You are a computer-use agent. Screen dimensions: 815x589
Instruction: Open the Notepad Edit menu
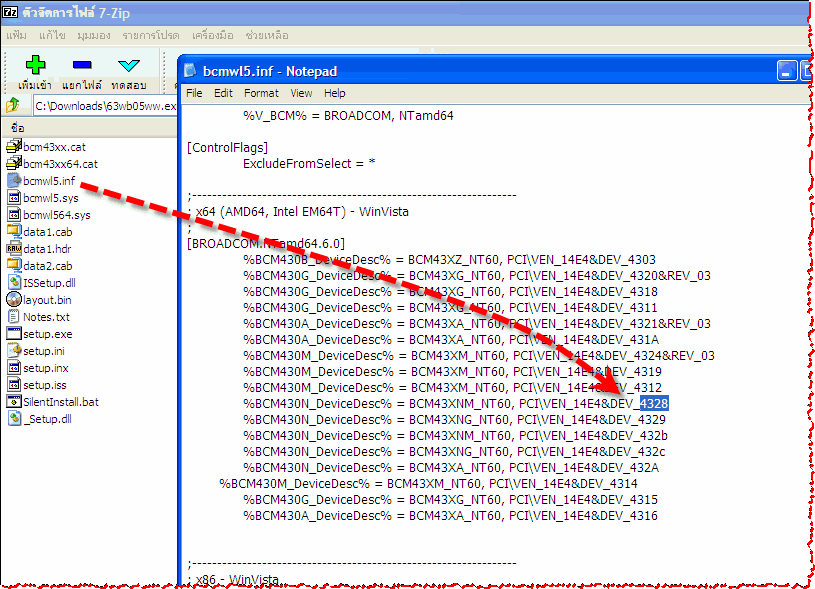click(x=223, y=93)
